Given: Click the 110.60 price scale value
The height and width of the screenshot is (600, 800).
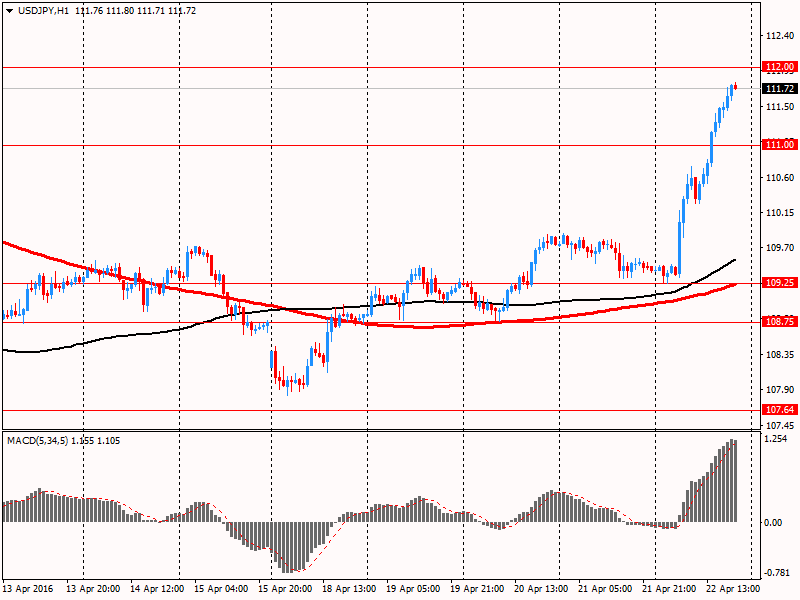Looking at the screenshot, I should (780, 178).
